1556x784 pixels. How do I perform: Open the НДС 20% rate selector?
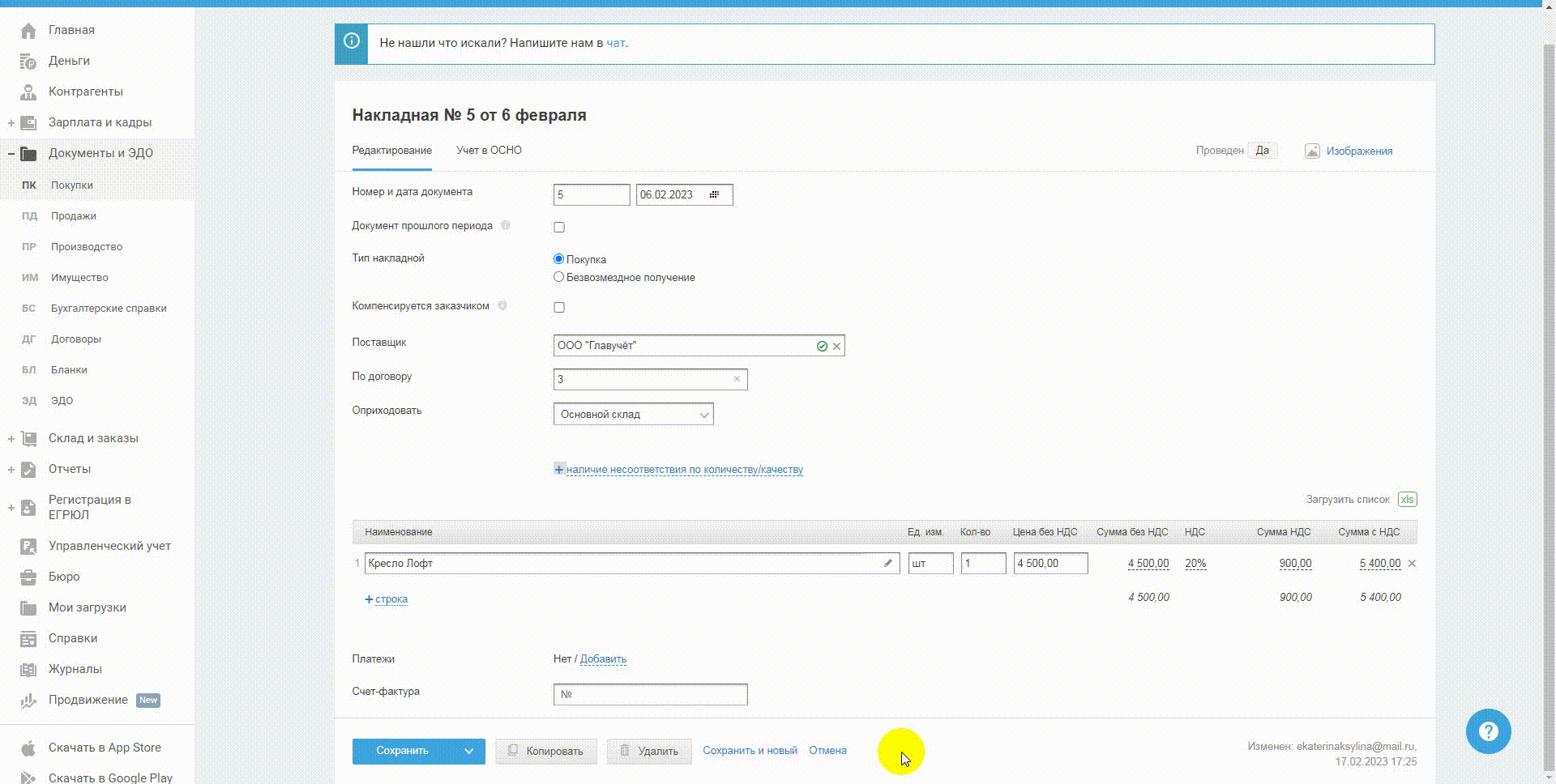(x=1195, y=563)
